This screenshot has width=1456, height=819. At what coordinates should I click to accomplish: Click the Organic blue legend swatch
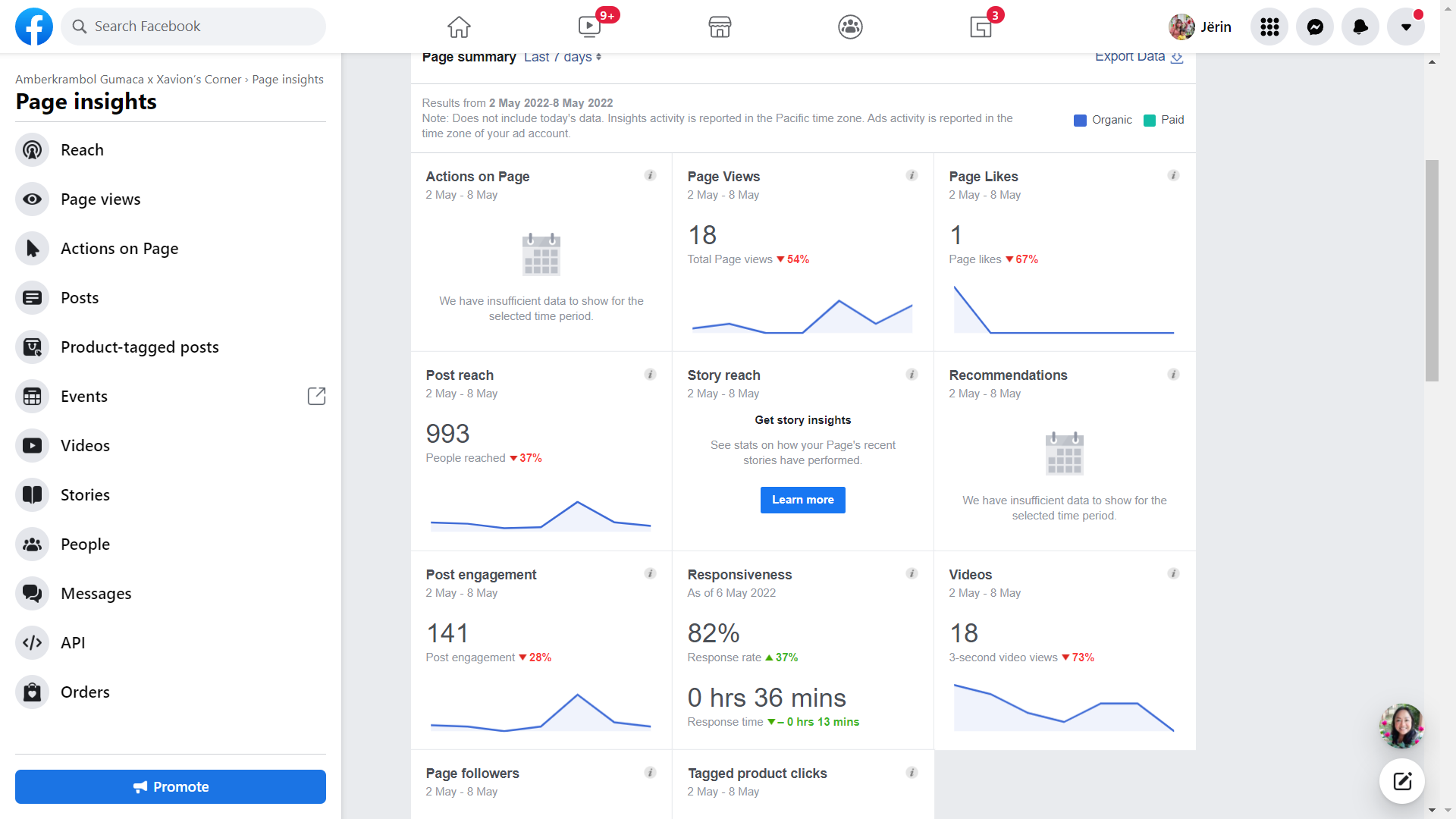point(1081,121)
